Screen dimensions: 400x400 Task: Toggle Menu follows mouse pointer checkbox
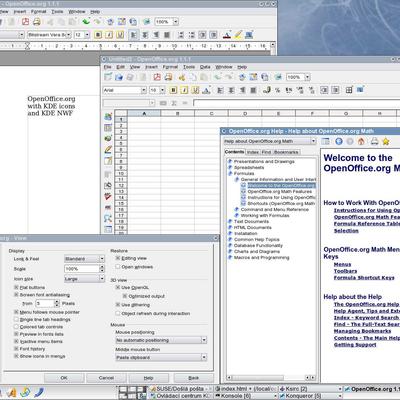click(16, 312)
